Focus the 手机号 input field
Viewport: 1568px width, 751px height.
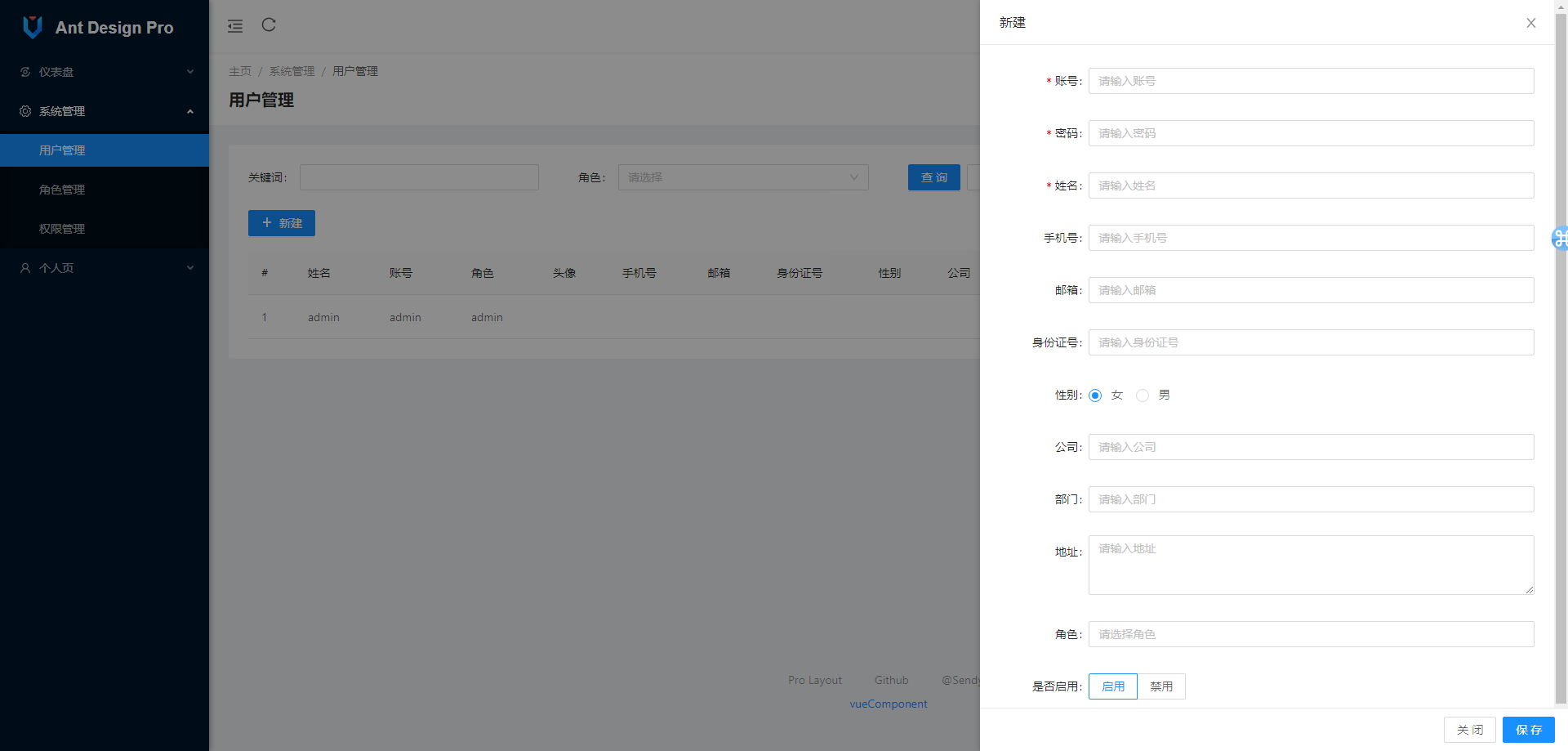click(1312, 238)
